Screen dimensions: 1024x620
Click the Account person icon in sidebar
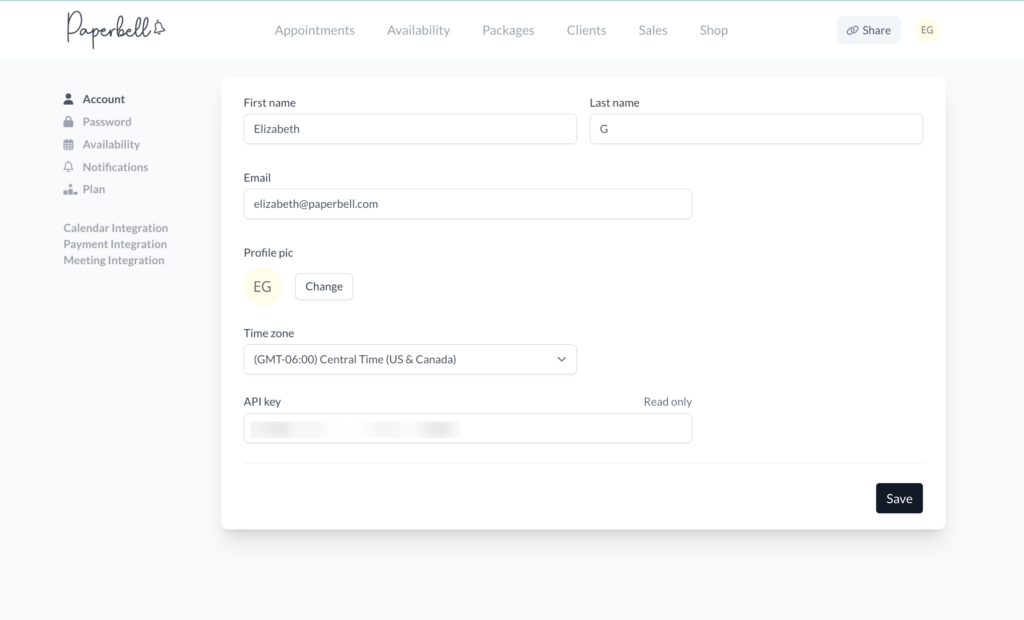[69, 99]
